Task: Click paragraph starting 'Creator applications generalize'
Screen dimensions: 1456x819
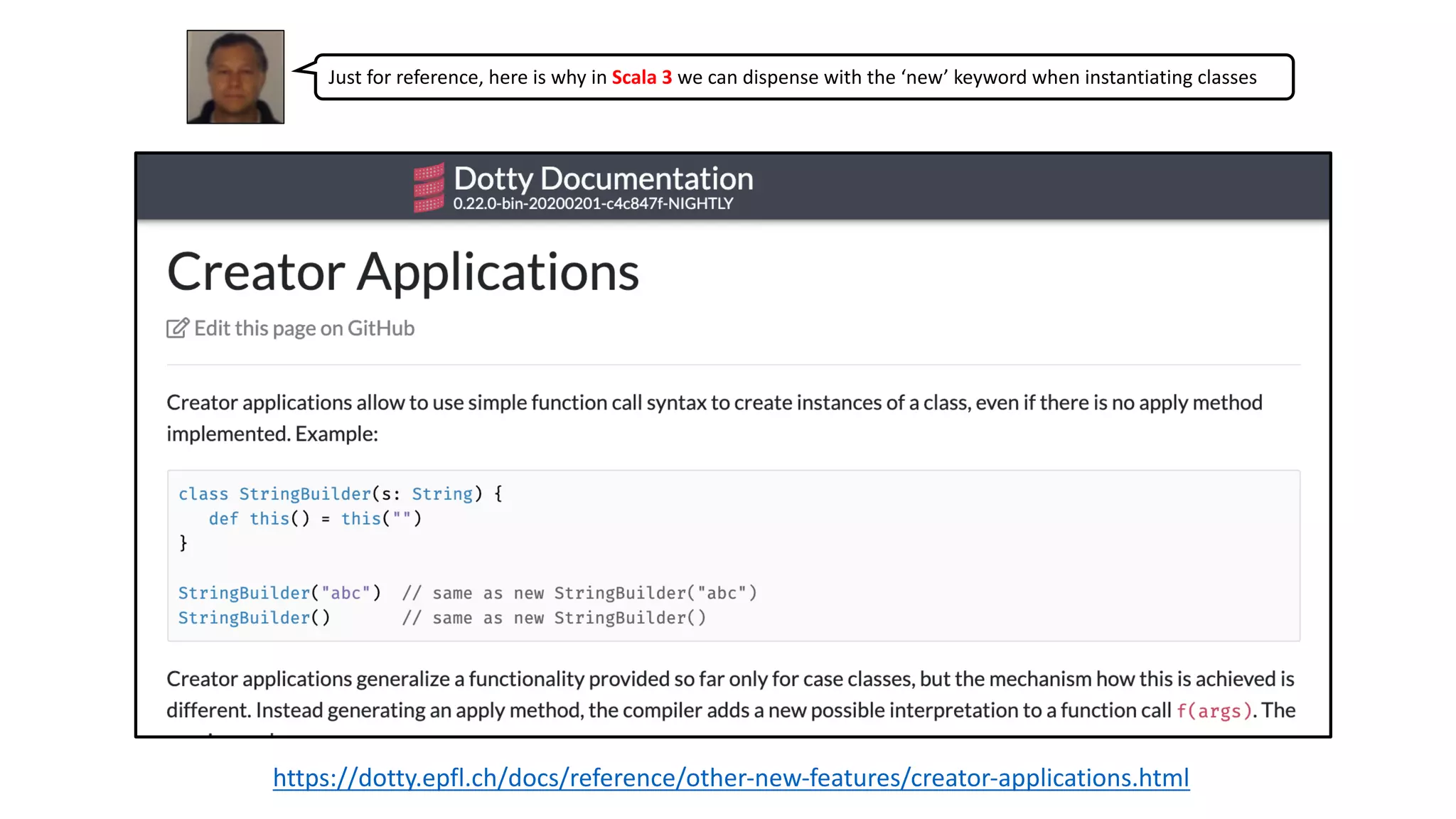Action: coord(731,695)
